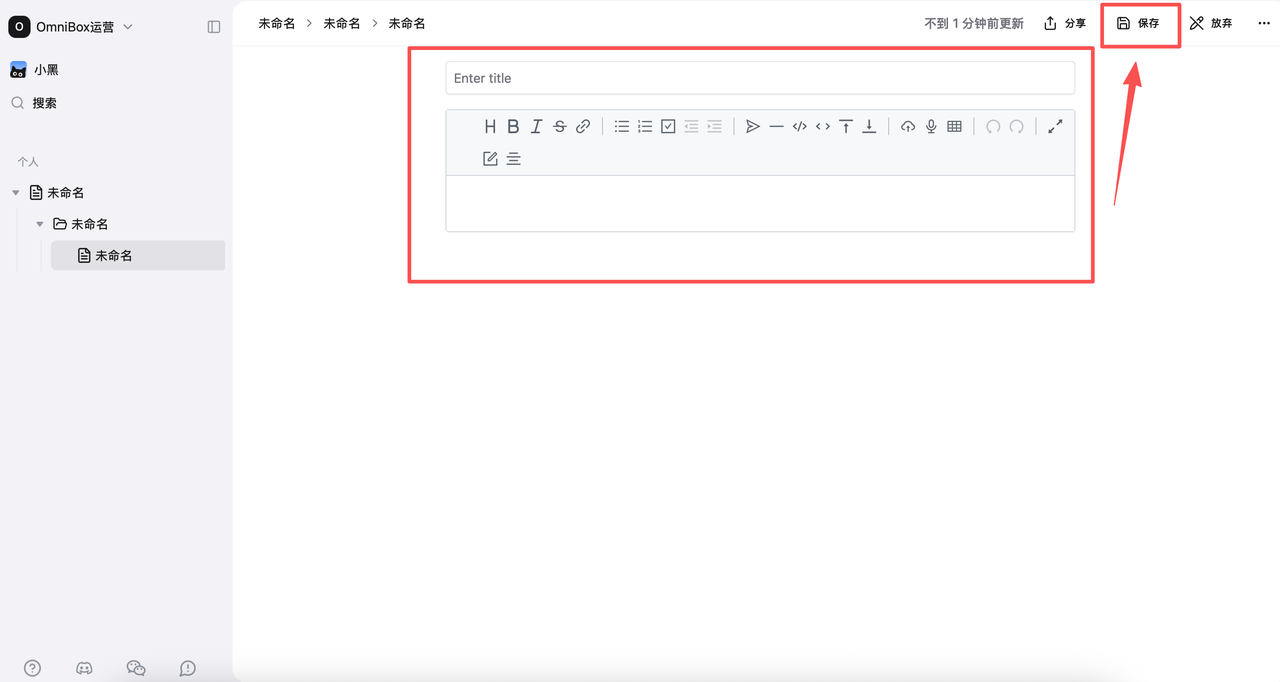Collapse the top-level 未命名 tree node
1280x682 pixels.
point(16,192)
